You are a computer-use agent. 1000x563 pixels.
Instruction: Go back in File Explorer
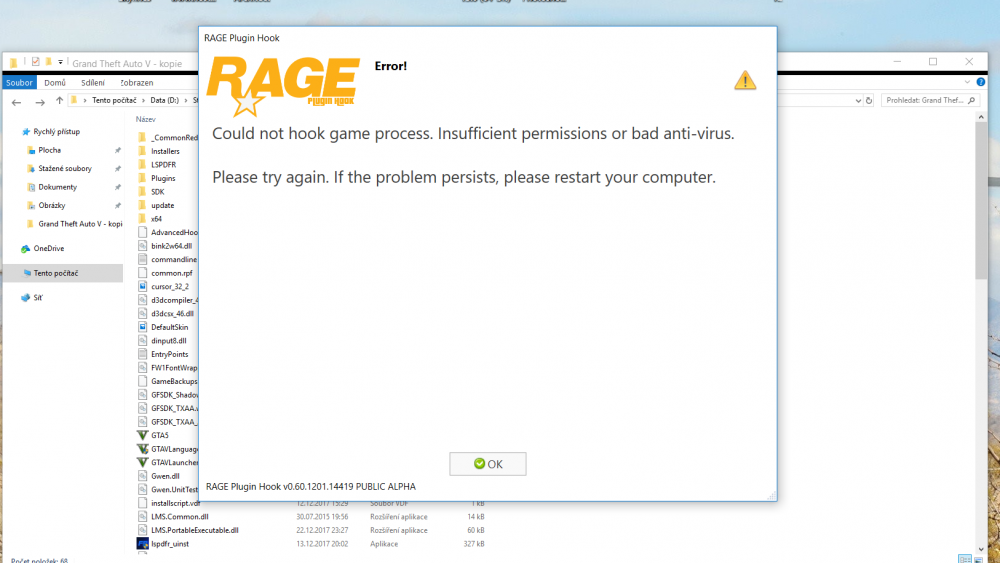click(17, 101)
